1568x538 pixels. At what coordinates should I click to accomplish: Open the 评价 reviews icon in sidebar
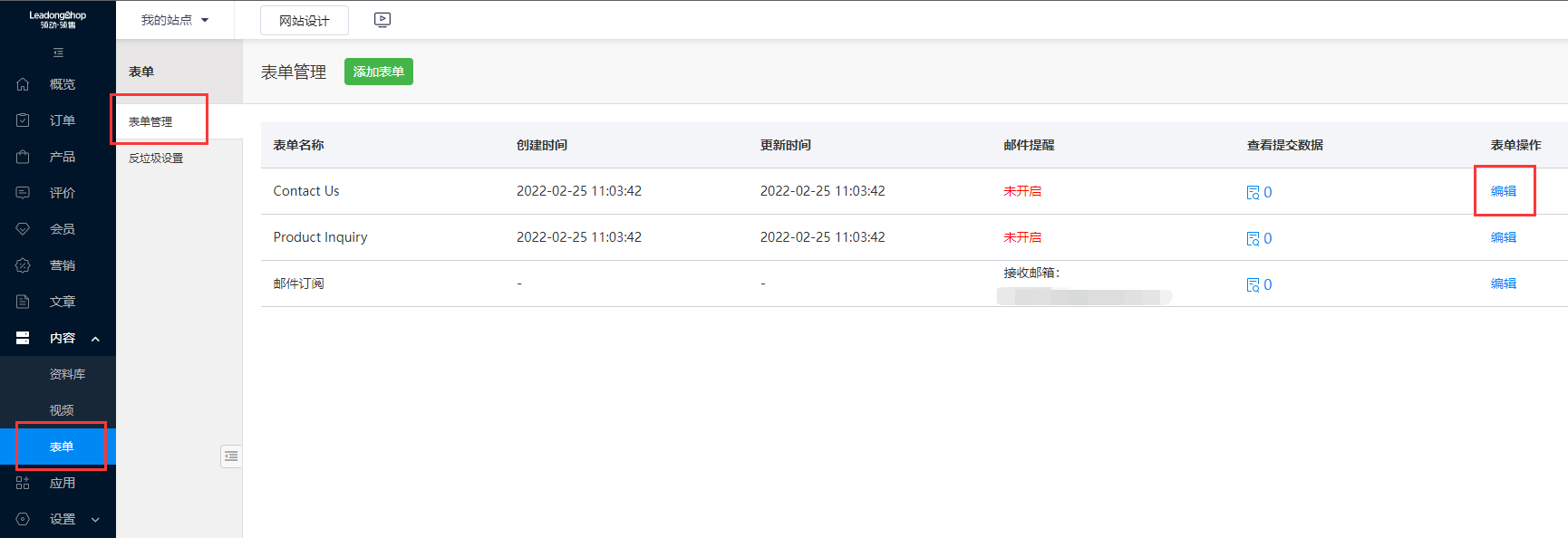24,193
